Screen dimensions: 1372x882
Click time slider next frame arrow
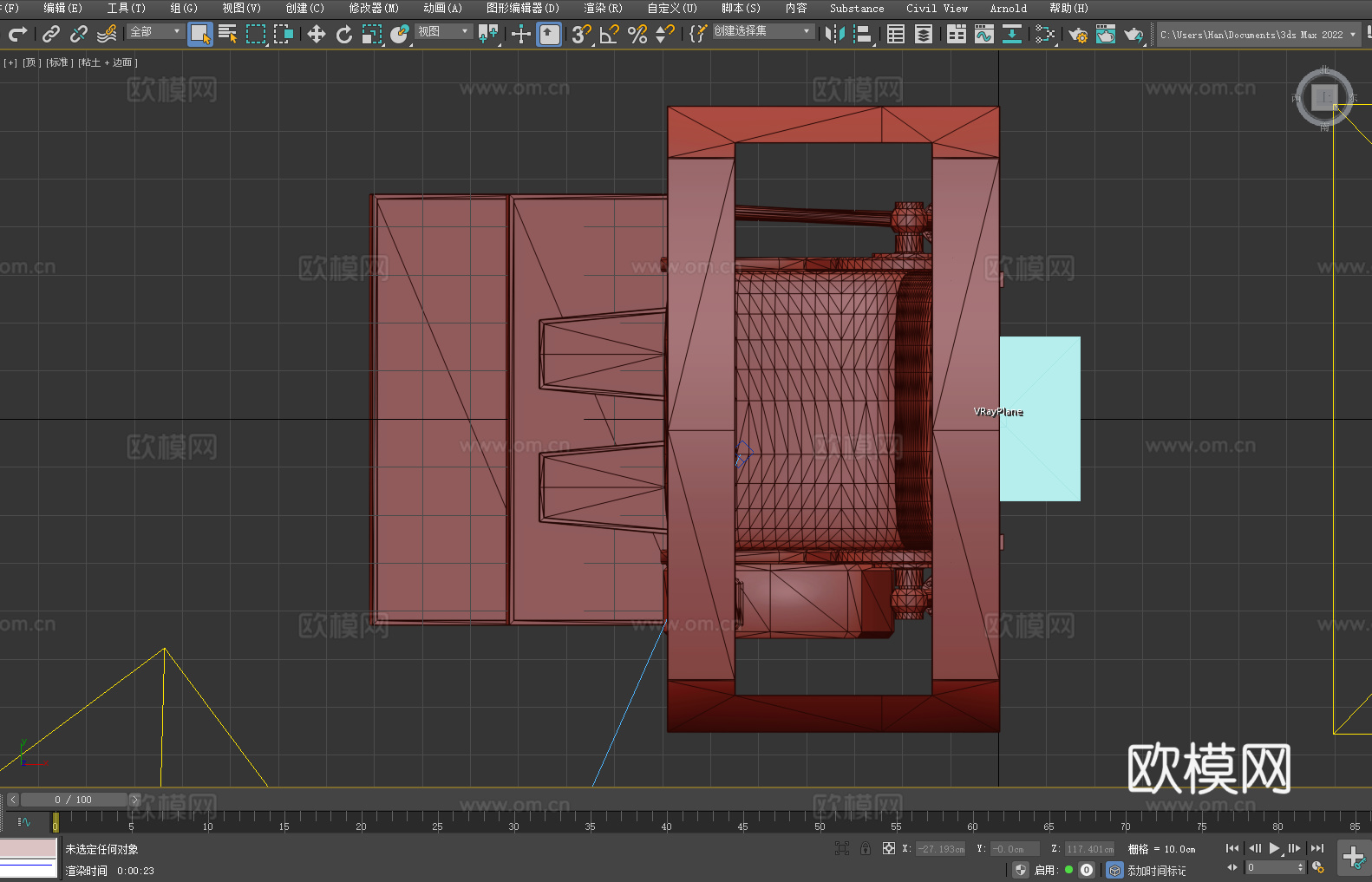click(x=134, y=800)
